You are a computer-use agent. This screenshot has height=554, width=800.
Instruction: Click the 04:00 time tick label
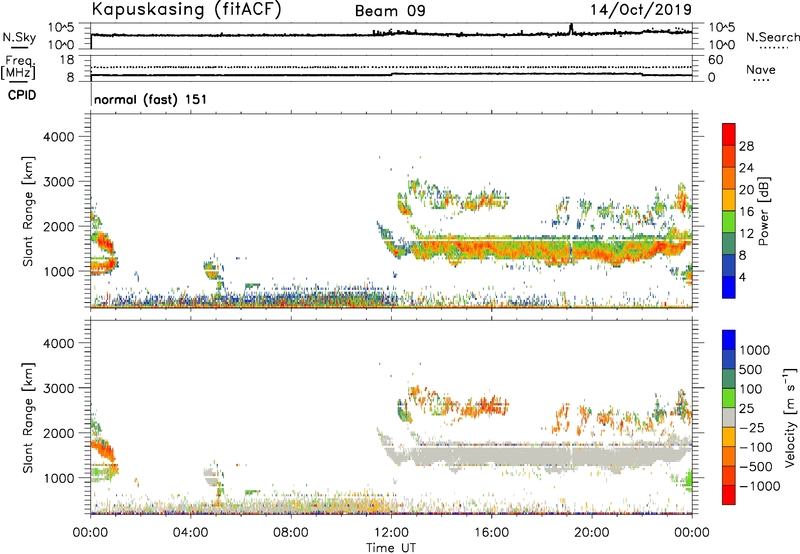click(190, 533)
